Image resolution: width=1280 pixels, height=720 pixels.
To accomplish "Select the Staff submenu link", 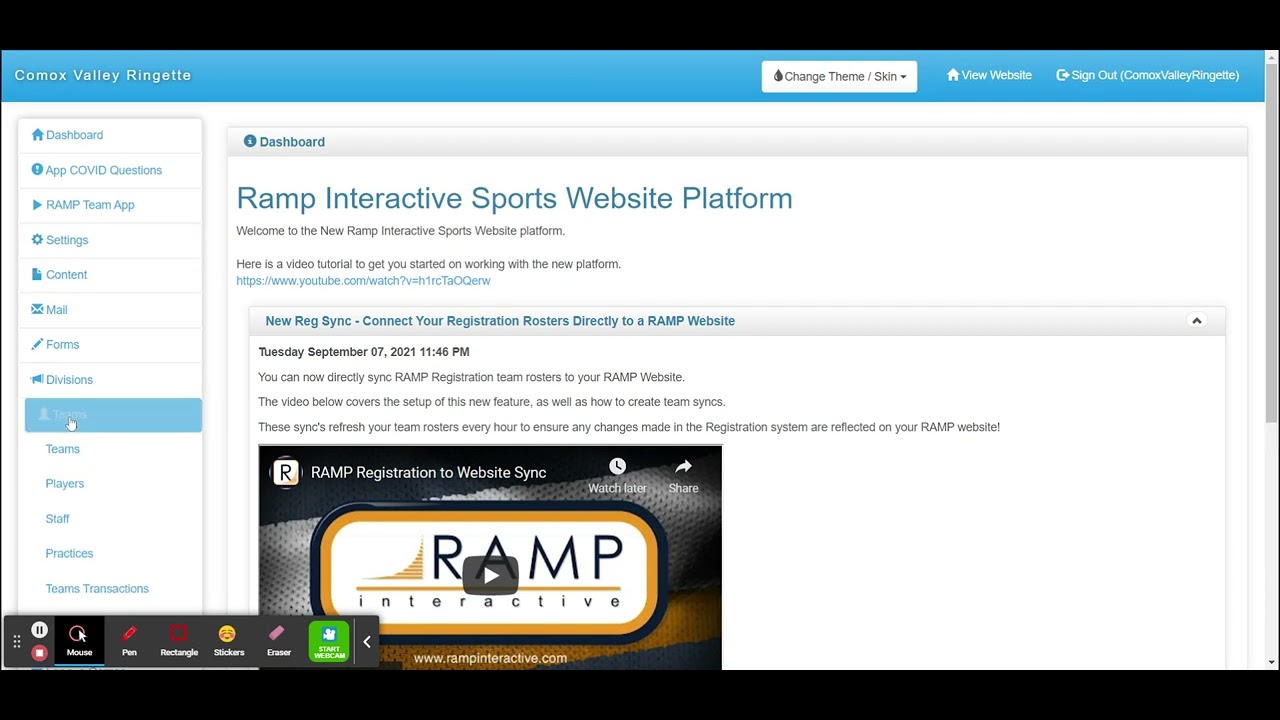I will click(x=58, y=519).
